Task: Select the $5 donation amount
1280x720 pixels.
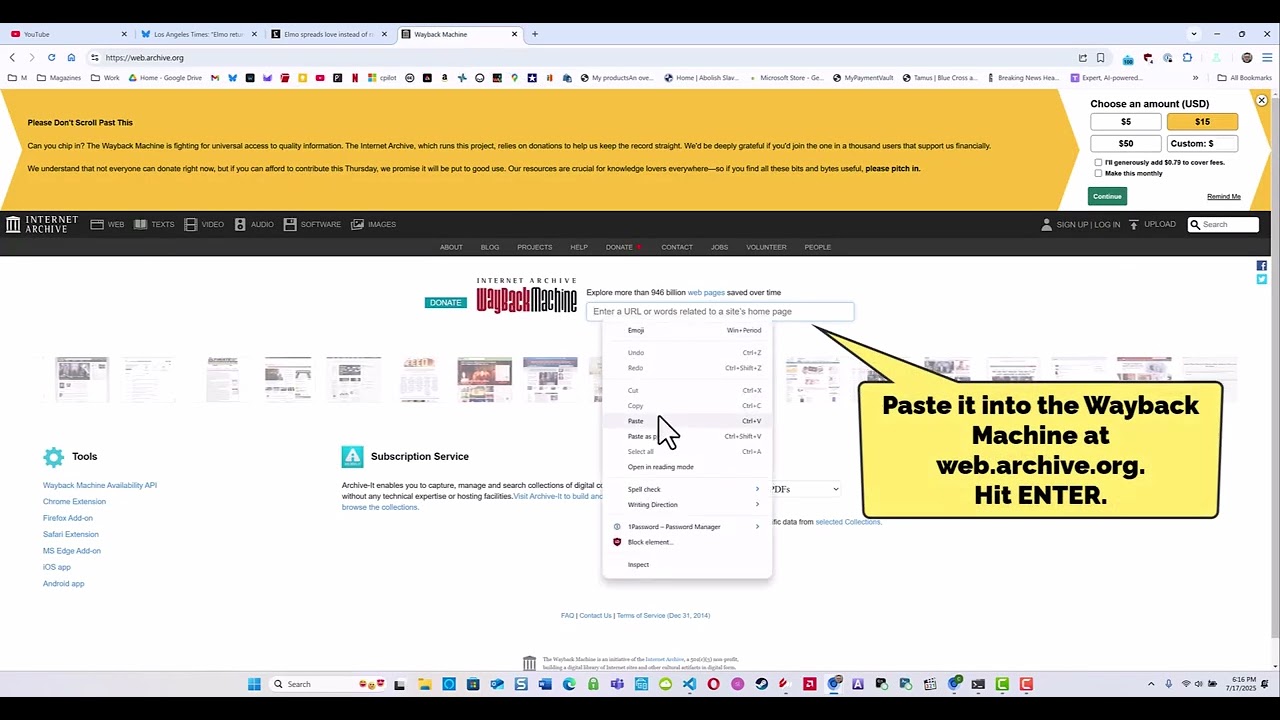Action: [1126, 122]
